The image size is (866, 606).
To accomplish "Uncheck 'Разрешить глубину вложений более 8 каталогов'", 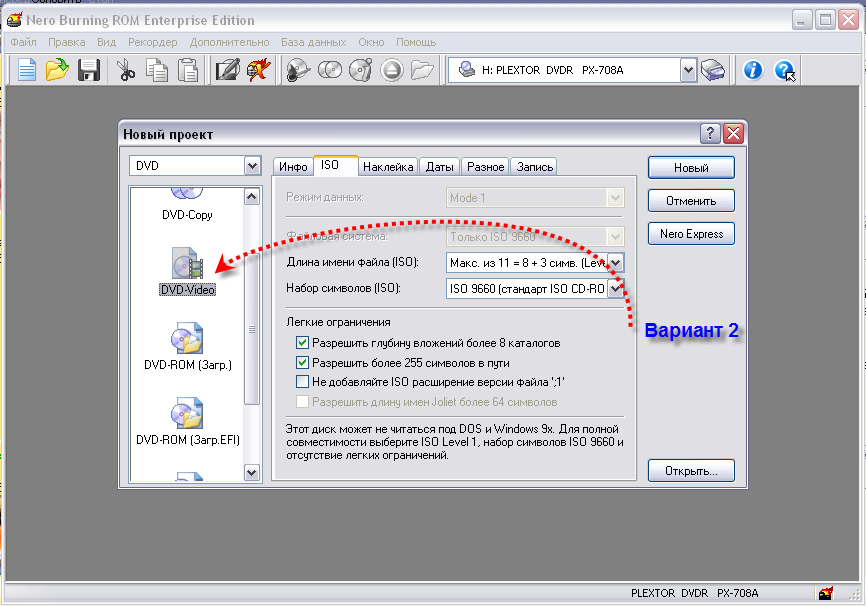I will click(303, 343).
